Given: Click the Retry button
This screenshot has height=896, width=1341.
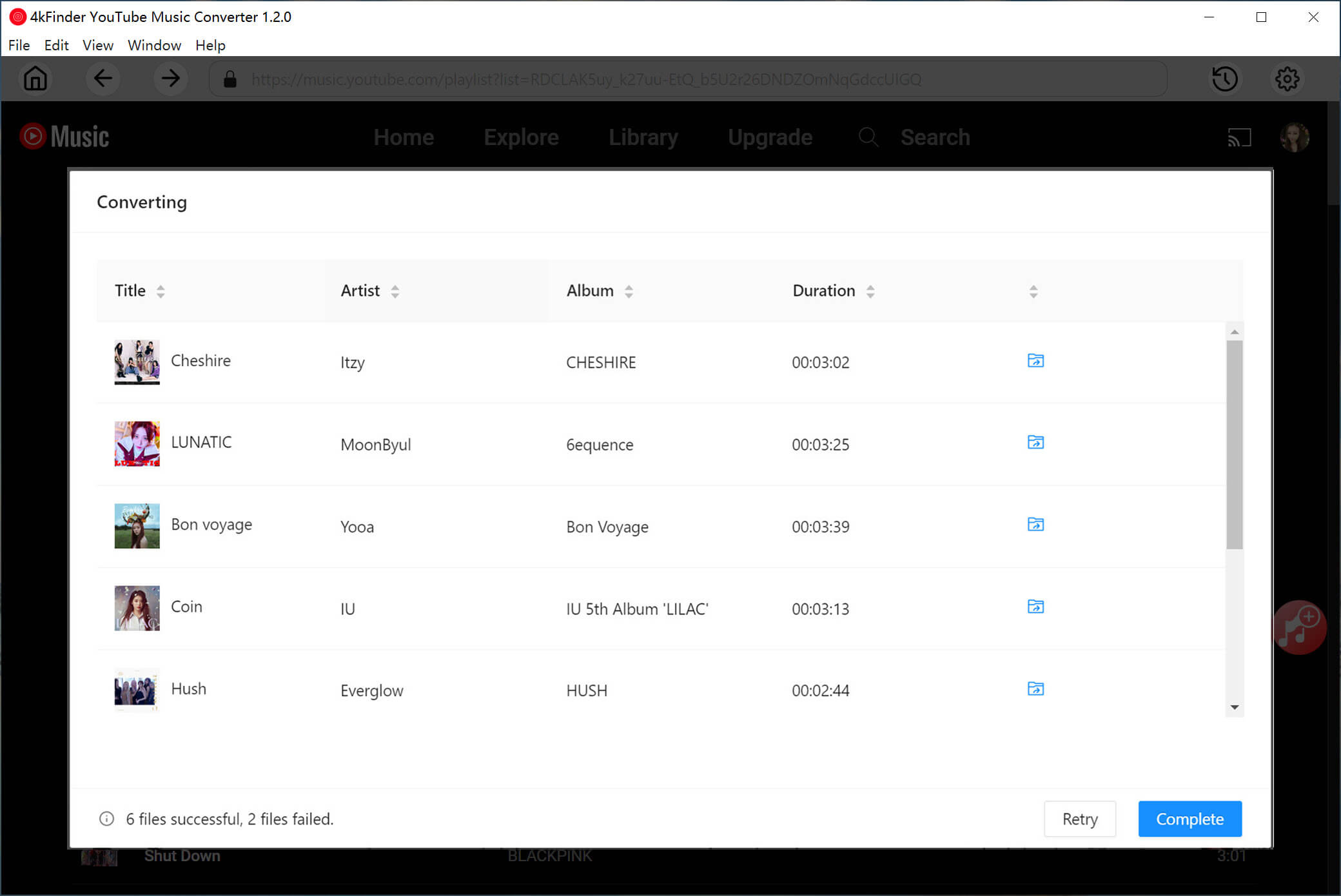Looking at the screenshot, I should [1079, 819].
